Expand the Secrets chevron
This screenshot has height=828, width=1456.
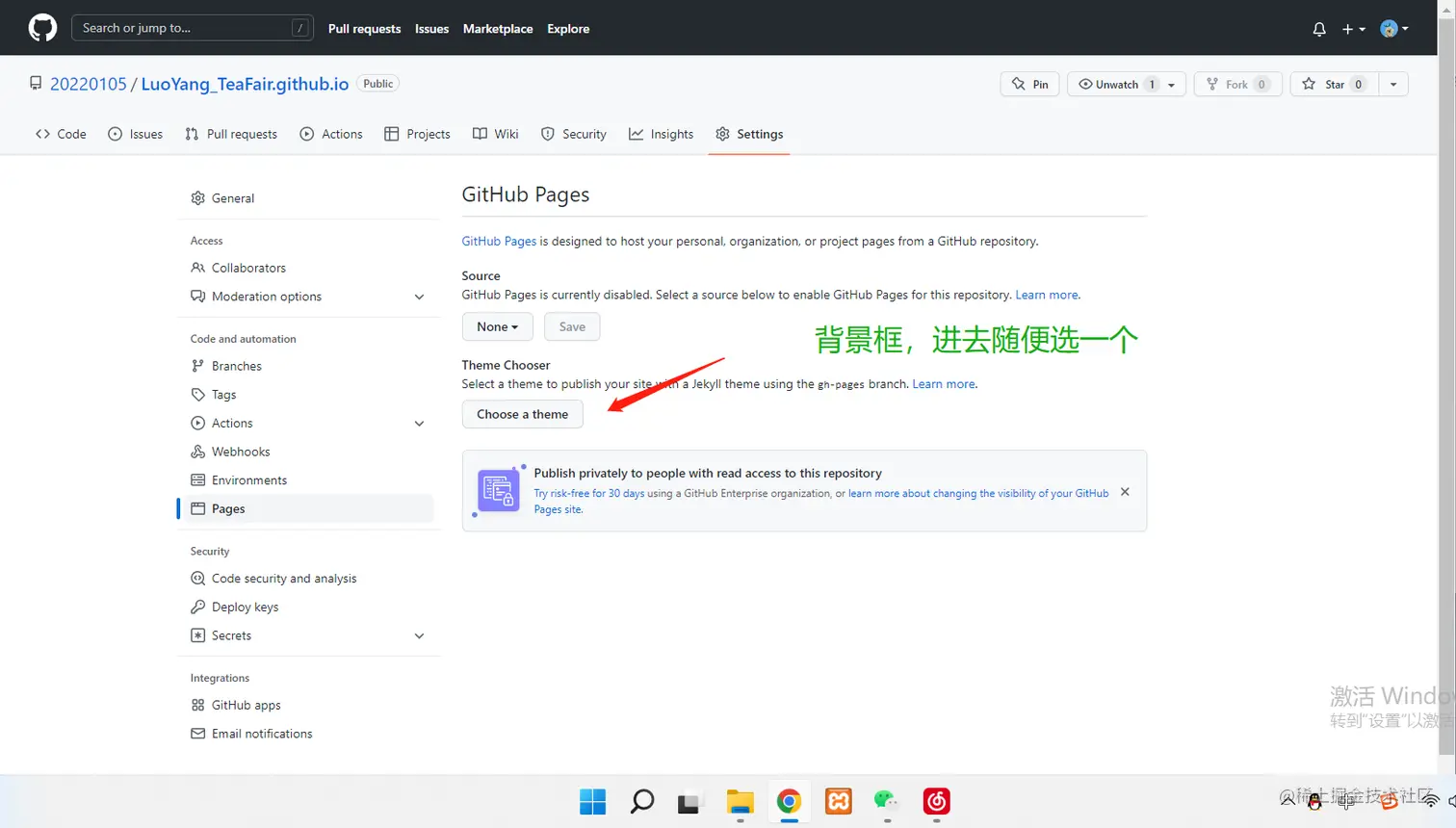[x=419, y=635]
